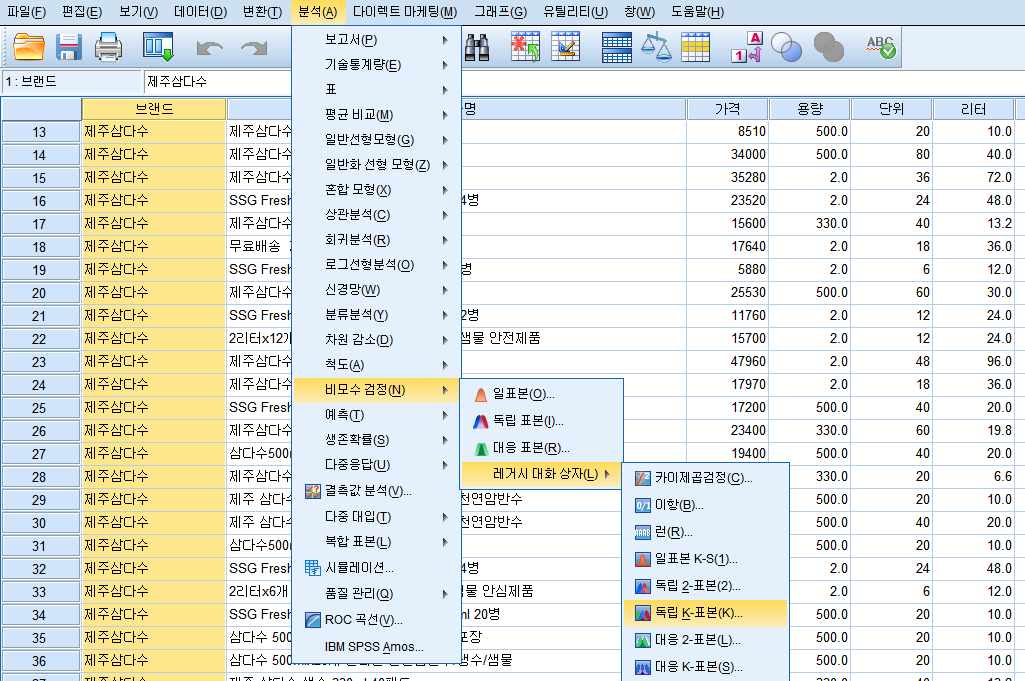Select row header number 20
Image resolution: width=1025 pixels, height=681 pixels.
click(x=39, y=293)
